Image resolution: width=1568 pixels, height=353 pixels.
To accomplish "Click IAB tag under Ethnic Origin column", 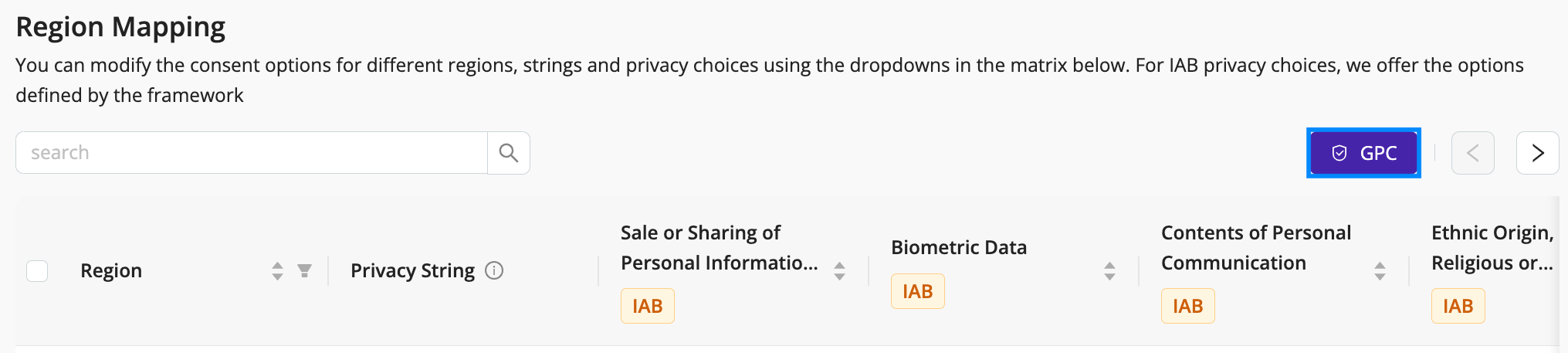I will pos(1458,306).
